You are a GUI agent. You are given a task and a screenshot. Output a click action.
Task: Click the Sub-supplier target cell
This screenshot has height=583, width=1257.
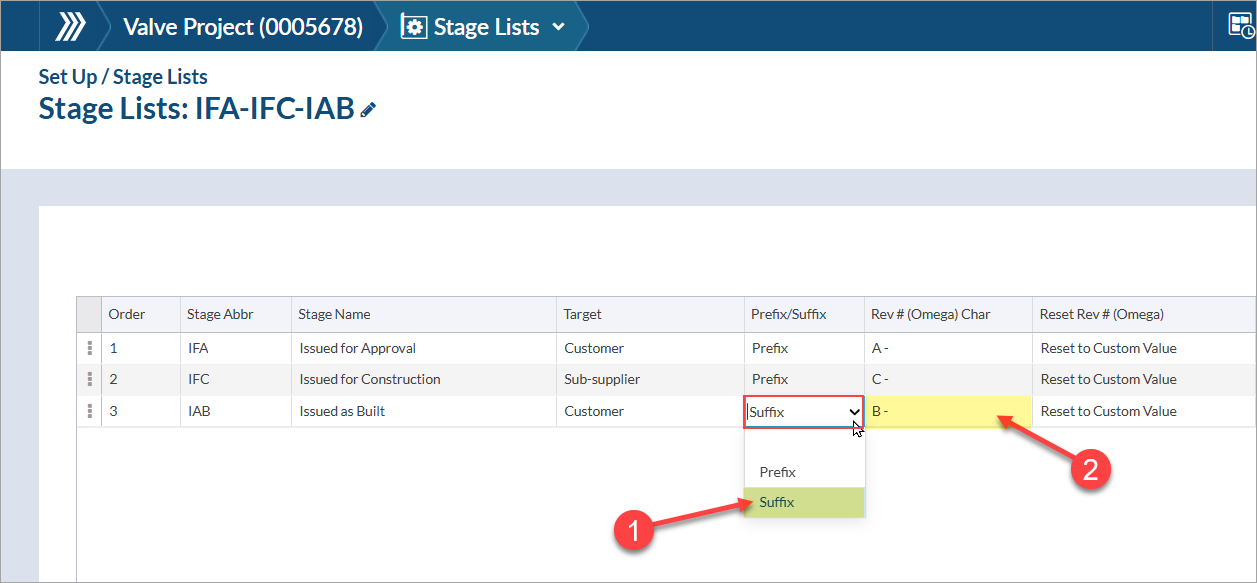click(602, 379)
